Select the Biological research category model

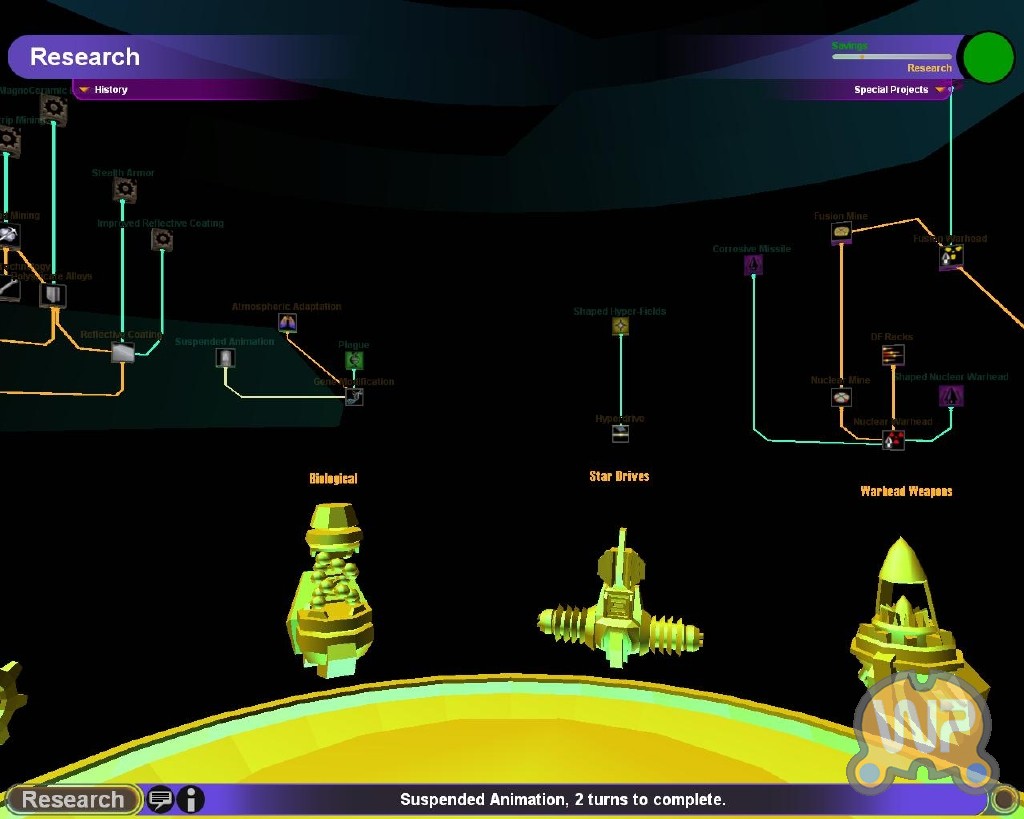click(333, 590)
